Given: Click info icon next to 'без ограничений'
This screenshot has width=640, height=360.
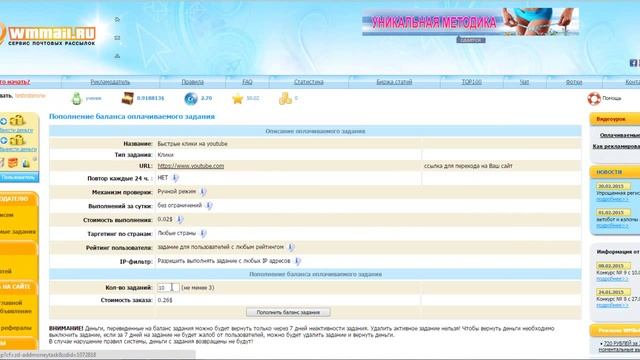Looking at the screenshot, I should click(x=209, y=206).
